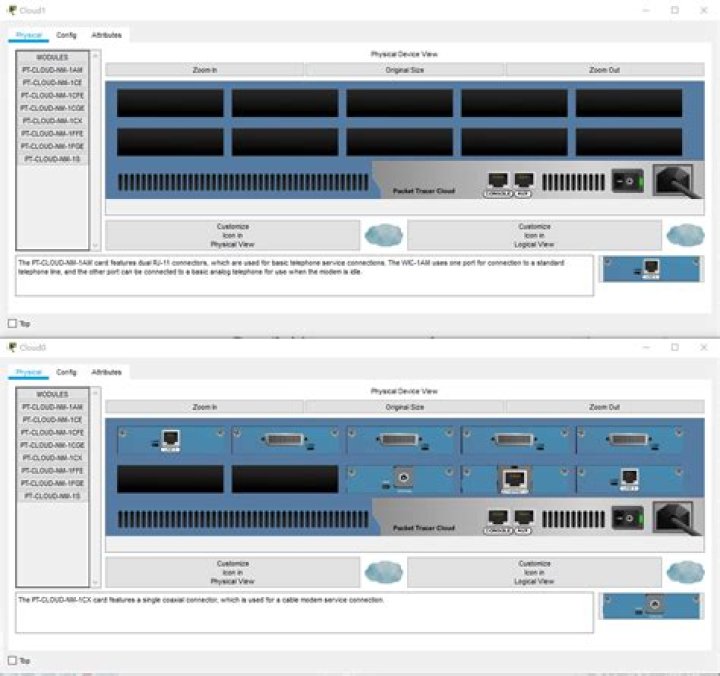Screen dimensions: 720x676
Task: Click Original Size in Cloud0 window
Action: [x=405, y=407]
